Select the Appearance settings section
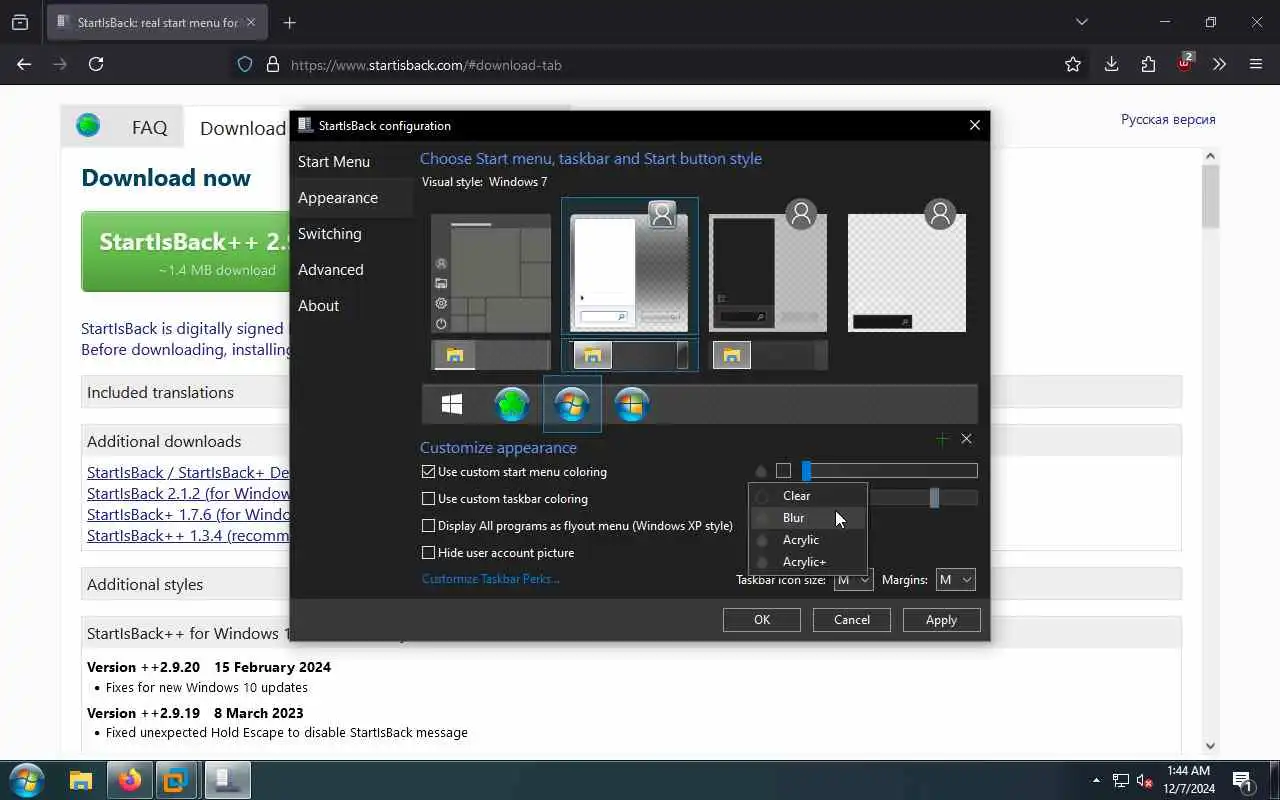 pyautogui.click(x=352, y=197)
